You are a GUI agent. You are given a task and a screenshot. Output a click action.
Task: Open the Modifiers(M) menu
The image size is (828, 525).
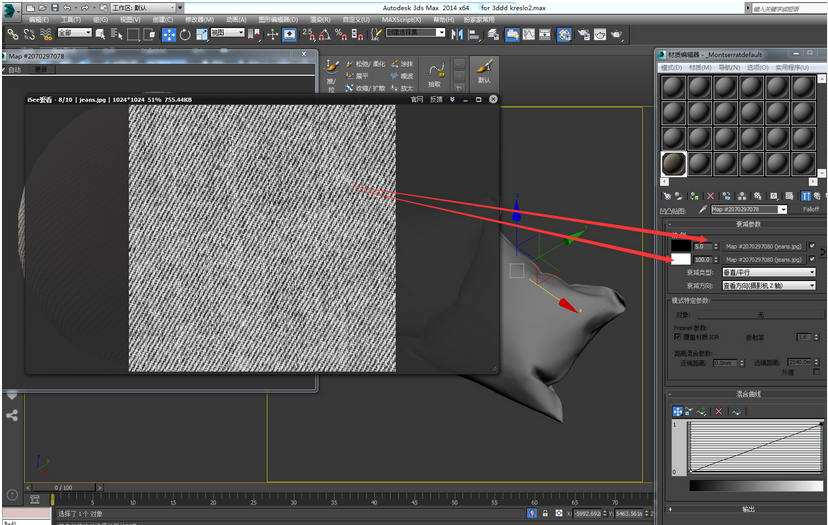(199, 20)
